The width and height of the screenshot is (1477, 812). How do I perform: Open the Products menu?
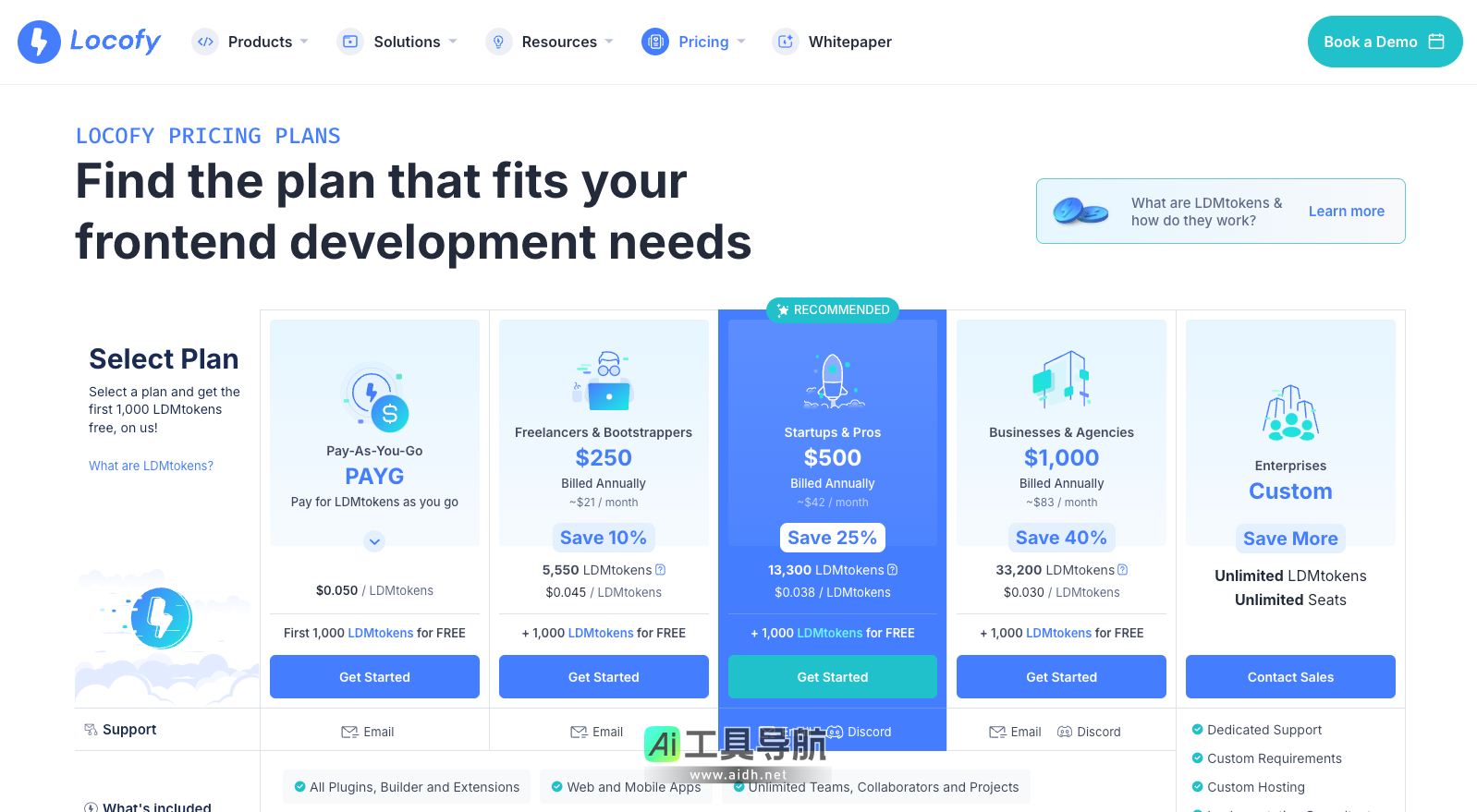(260, 42)
